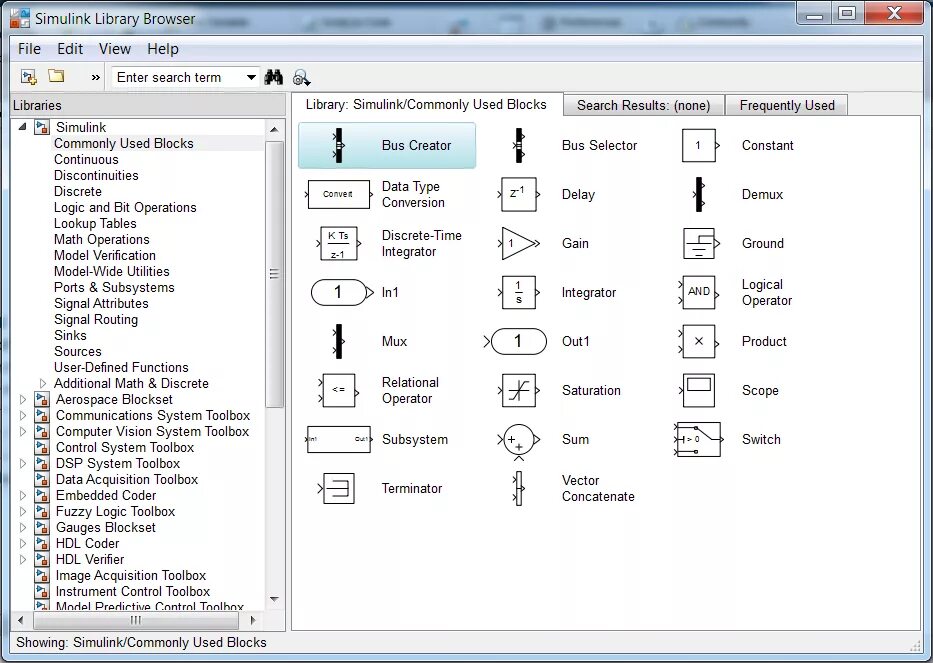Expand Communications System Toolbox node
The image size is (933, 663).
(x=23, y=415)
